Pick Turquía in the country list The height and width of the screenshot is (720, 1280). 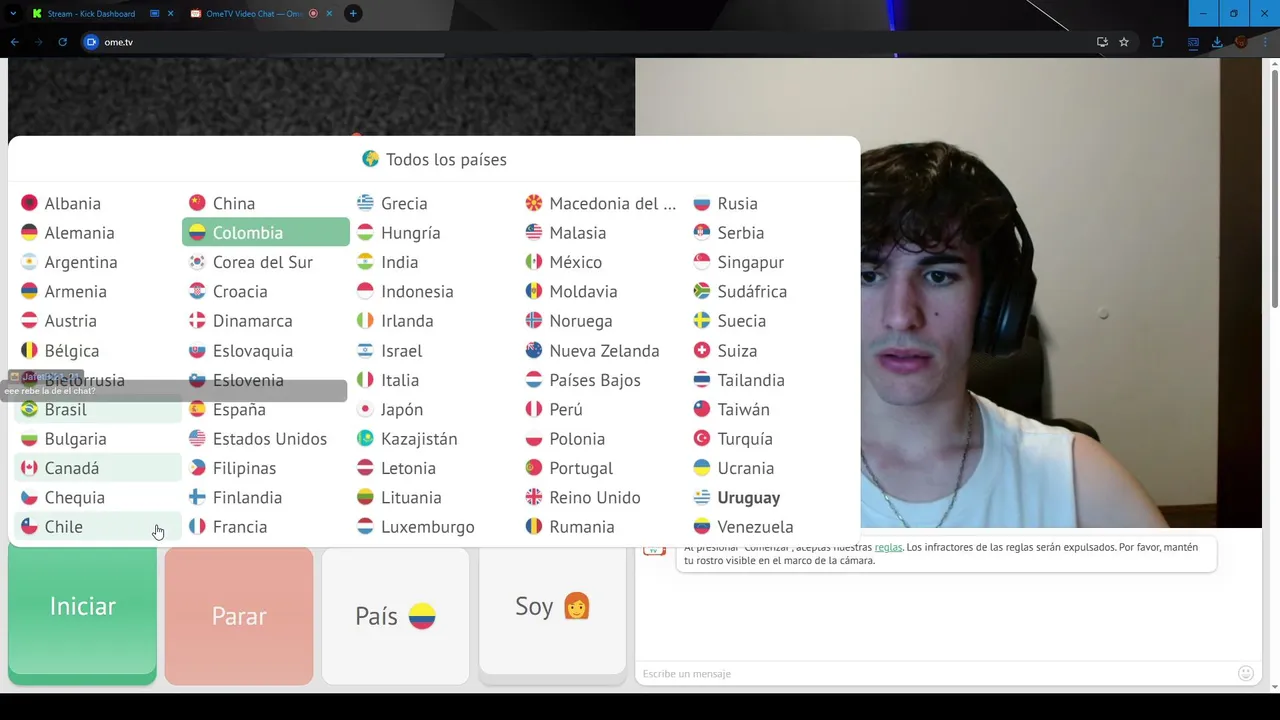click(x=769, y=438)
